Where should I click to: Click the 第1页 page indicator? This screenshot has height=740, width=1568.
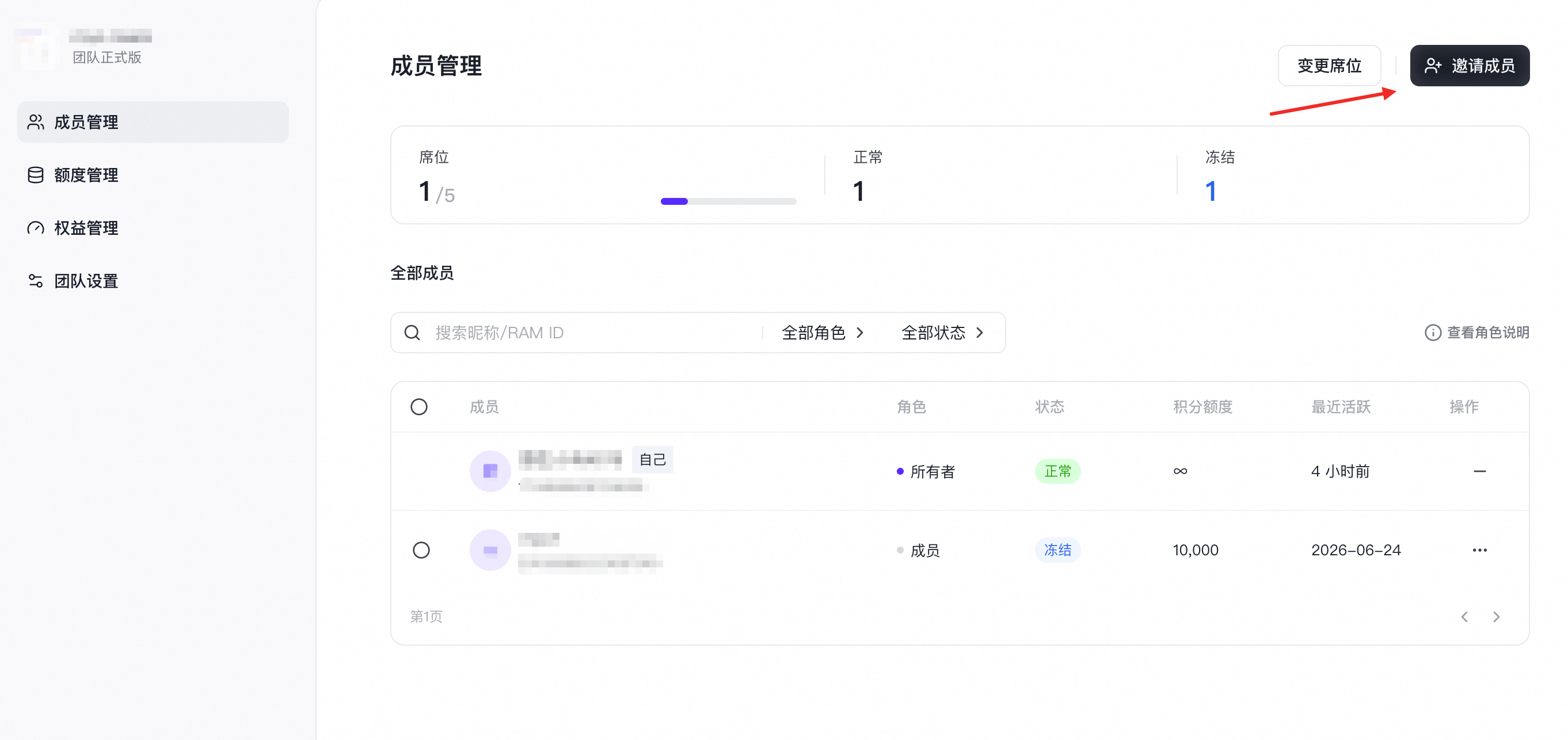tap(426, 617)
